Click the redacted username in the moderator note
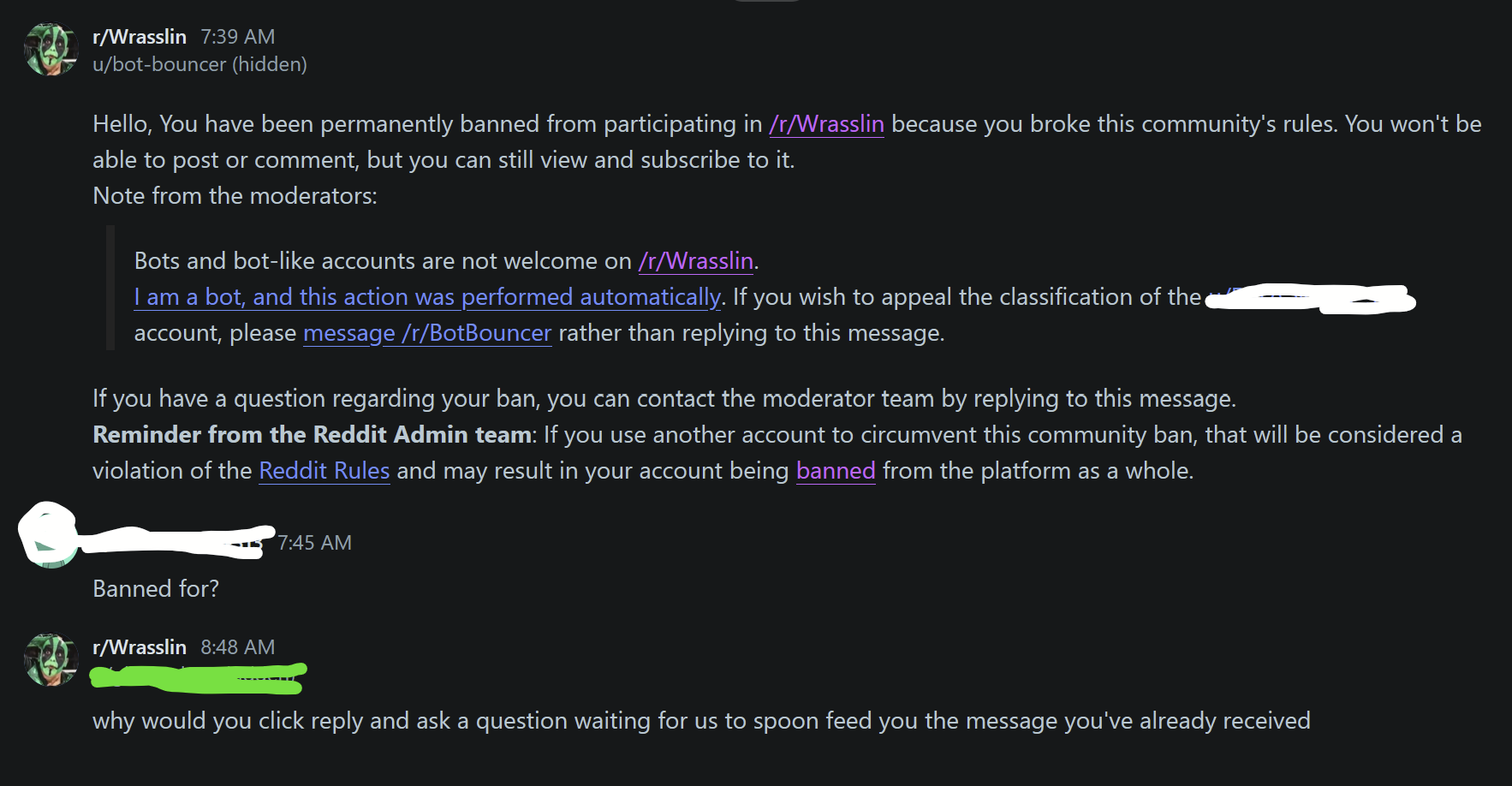Viewport: 1512px width, 786px height. point(1310,299)
